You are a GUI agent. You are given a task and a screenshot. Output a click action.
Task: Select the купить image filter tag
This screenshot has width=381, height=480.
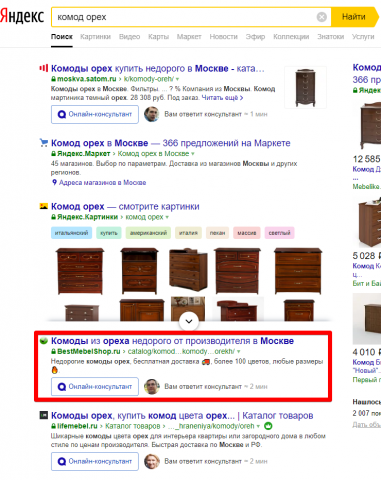(109, 233)
